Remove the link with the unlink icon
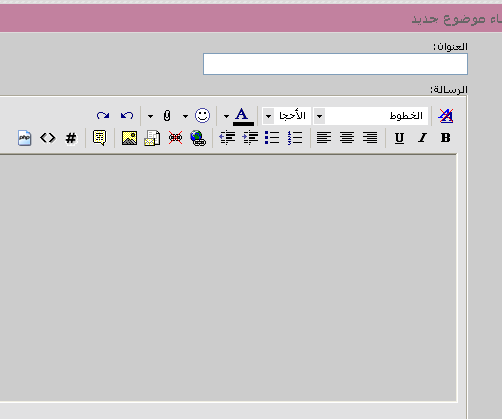The image size is (502, 419). 175,138
